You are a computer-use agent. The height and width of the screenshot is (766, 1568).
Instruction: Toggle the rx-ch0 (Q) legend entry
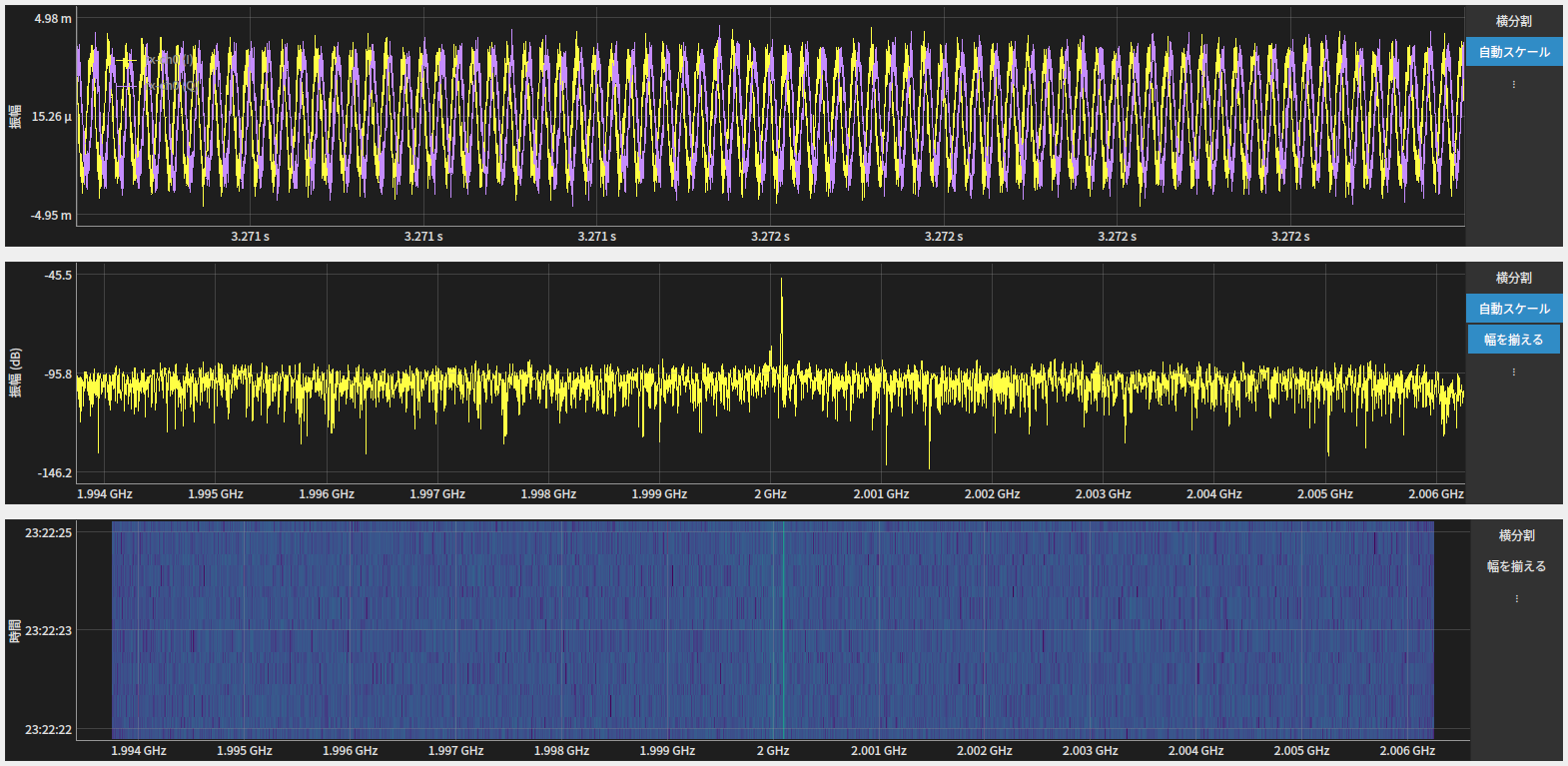coord(158,86)
